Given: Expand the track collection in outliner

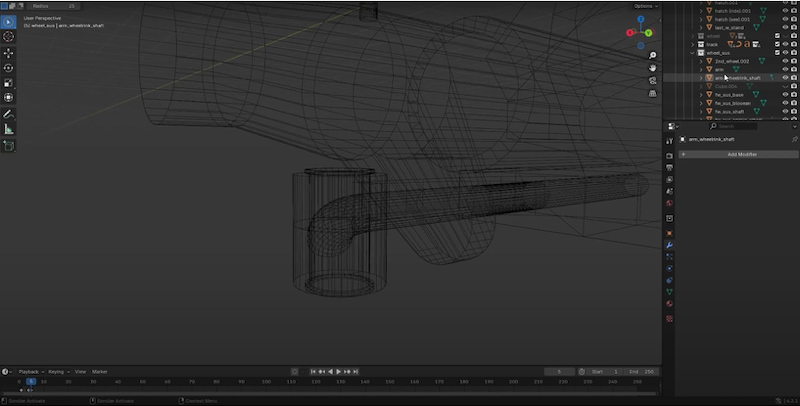Looking at the screenshot, I should coord(693,44).
